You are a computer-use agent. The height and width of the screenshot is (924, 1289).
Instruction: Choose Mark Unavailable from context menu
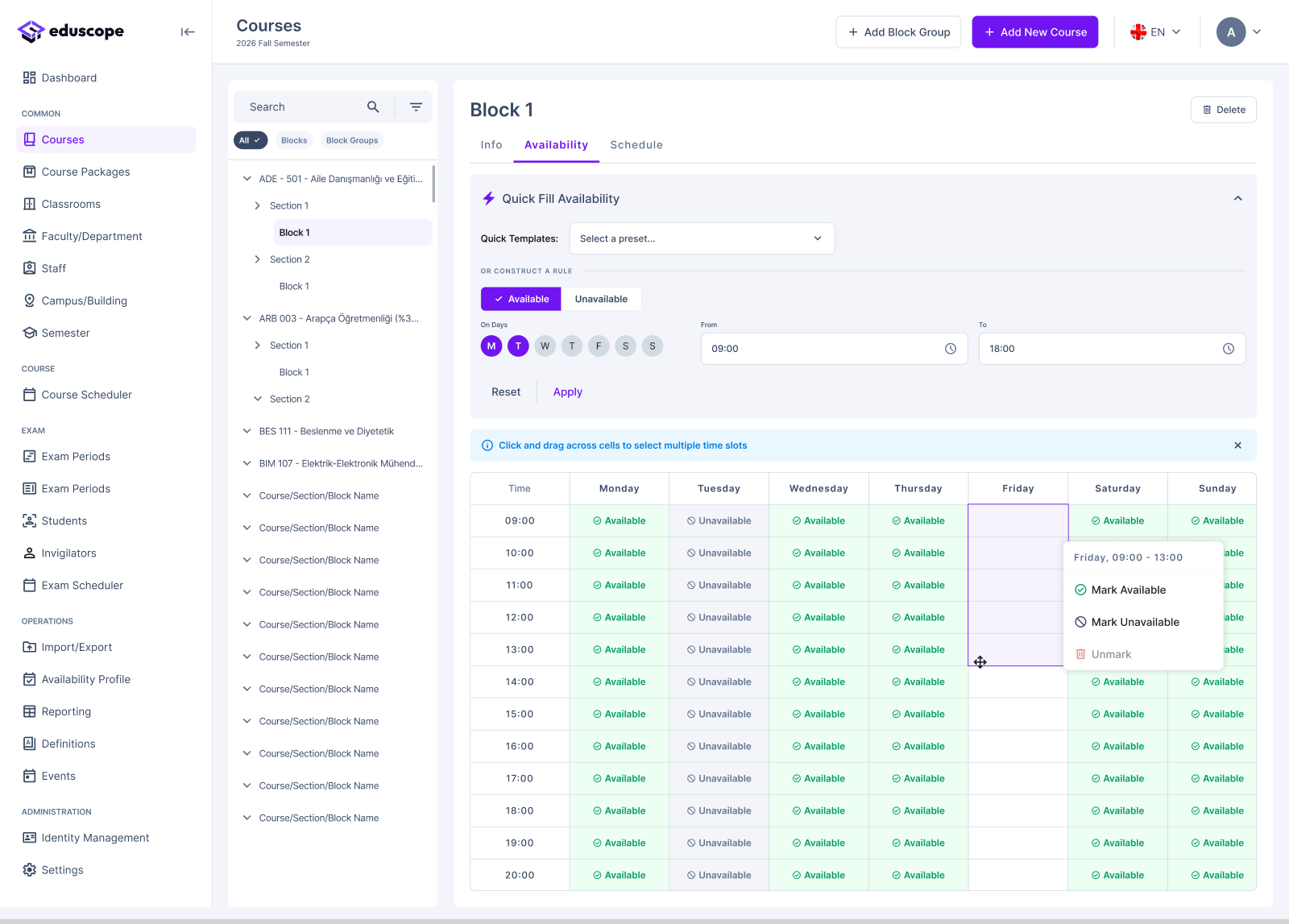tap(1143, 622)
